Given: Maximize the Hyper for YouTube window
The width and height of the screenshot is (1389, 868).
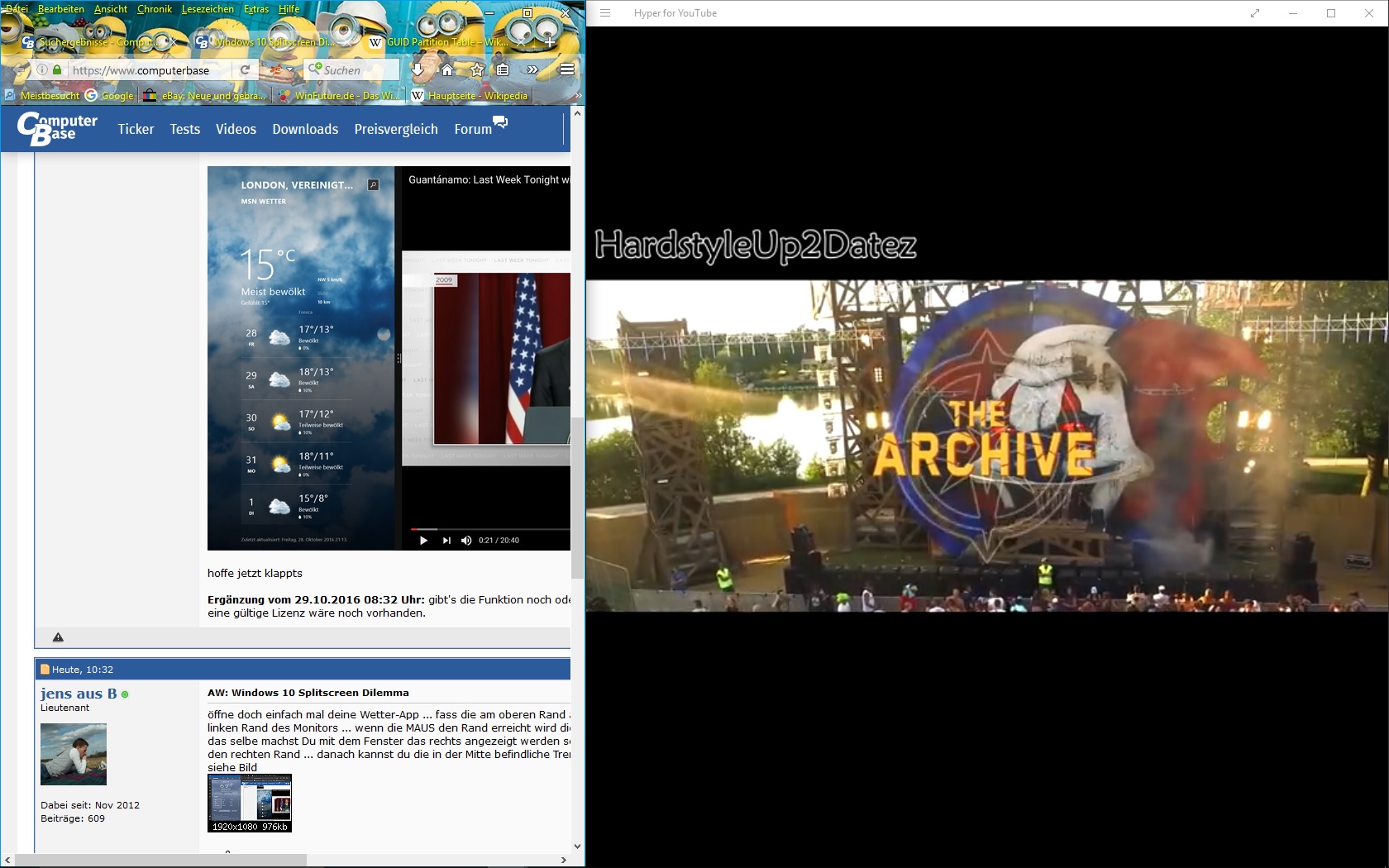Looking at the screenshot, I should (x=1331, y=13).
